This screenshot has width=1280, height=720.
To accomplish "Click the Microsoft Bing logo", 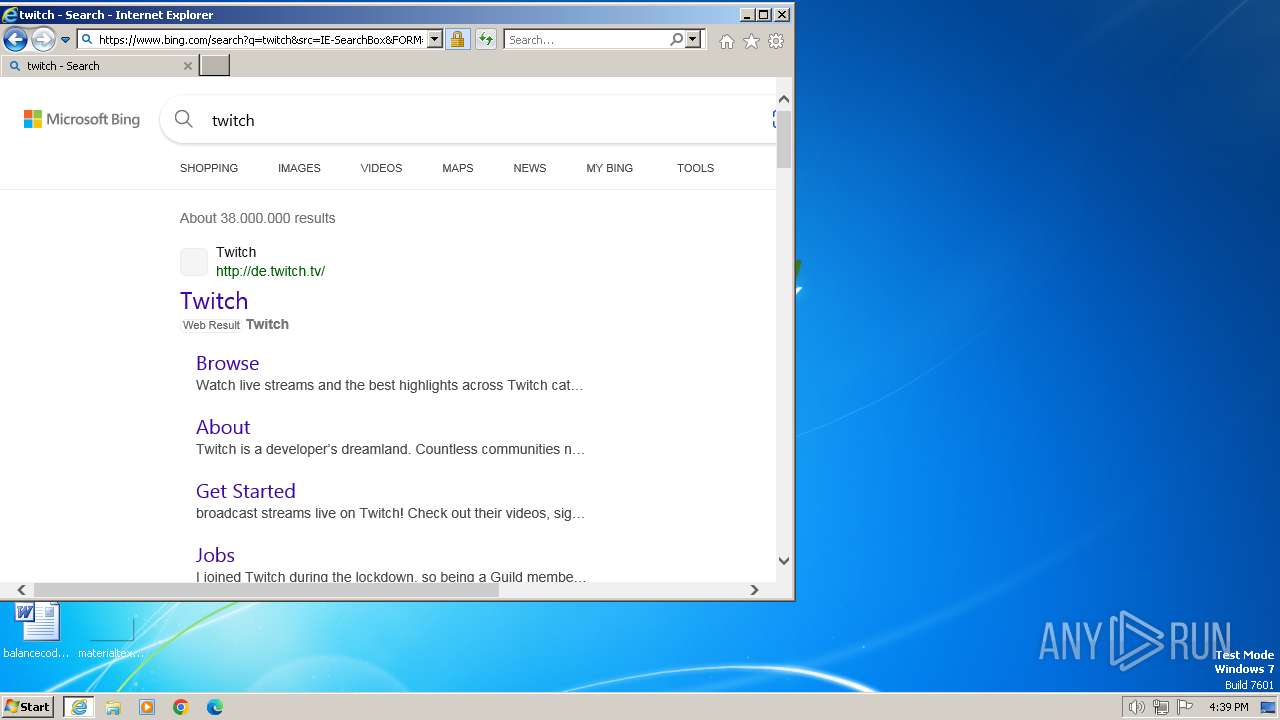I will coord(82,119).
